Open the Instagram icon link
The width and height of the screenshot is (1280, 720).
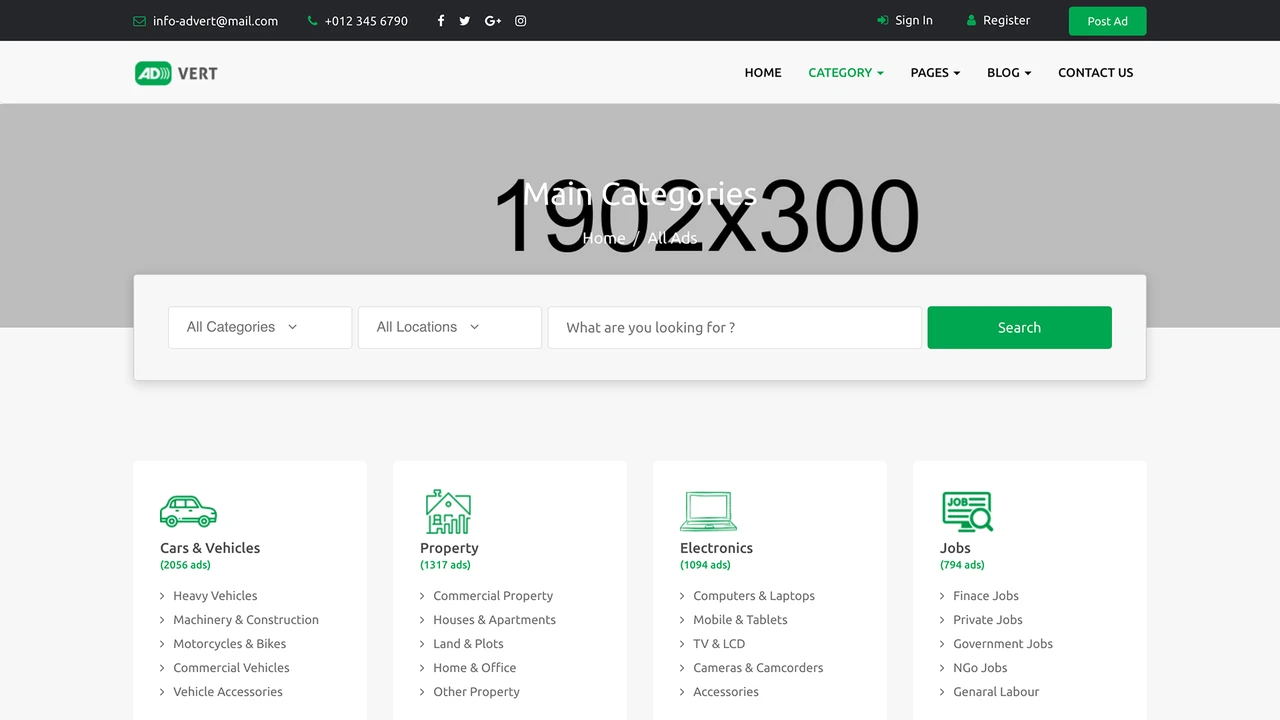521,21
